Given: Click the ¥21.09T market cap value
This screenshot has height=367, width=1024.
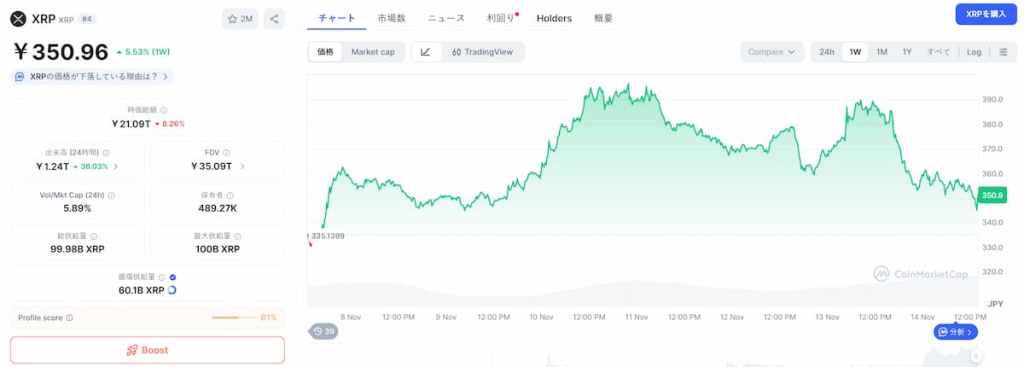Looking at the screenshot, I should pos(131,123).
